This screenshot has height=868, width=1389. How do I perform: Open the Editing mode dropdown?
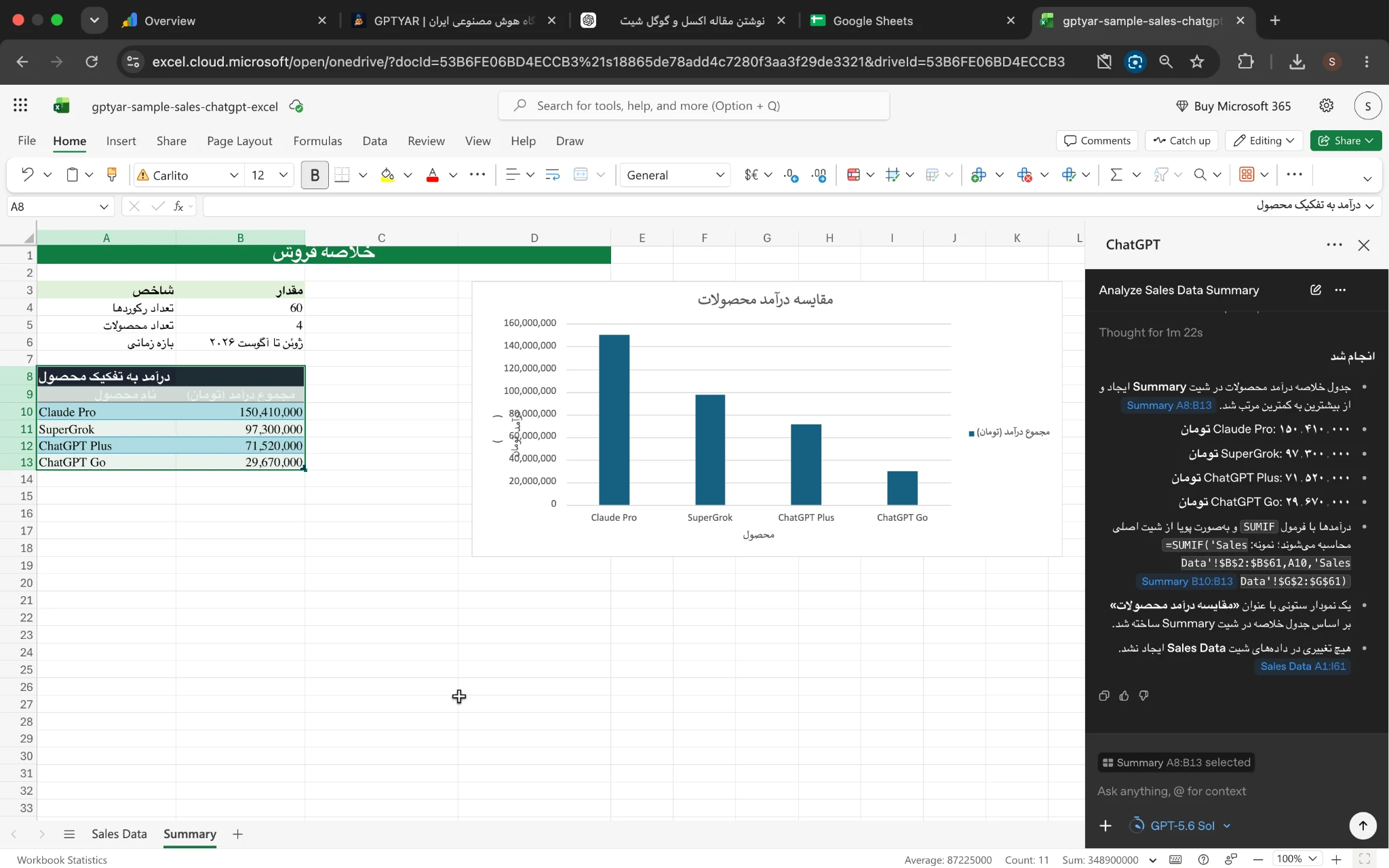(x=1264, y=140)
